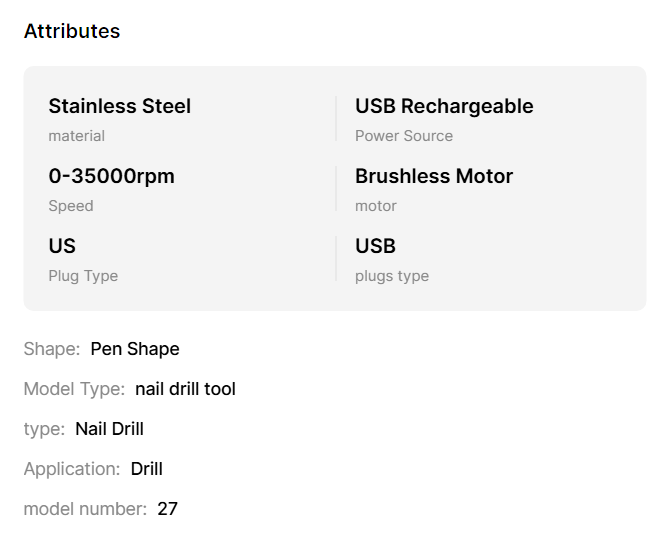Click the 'Shape:' label
Screen dimensions: 670x545
(51, 349)
